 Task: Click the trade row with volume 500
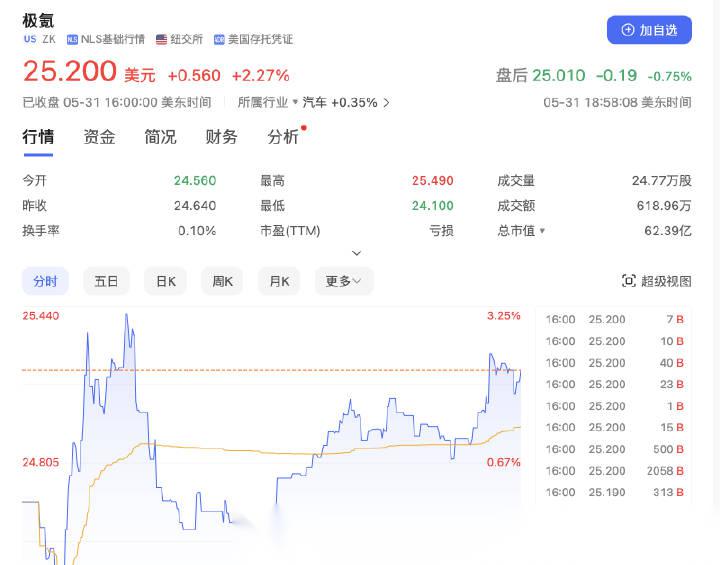point(614,449)
